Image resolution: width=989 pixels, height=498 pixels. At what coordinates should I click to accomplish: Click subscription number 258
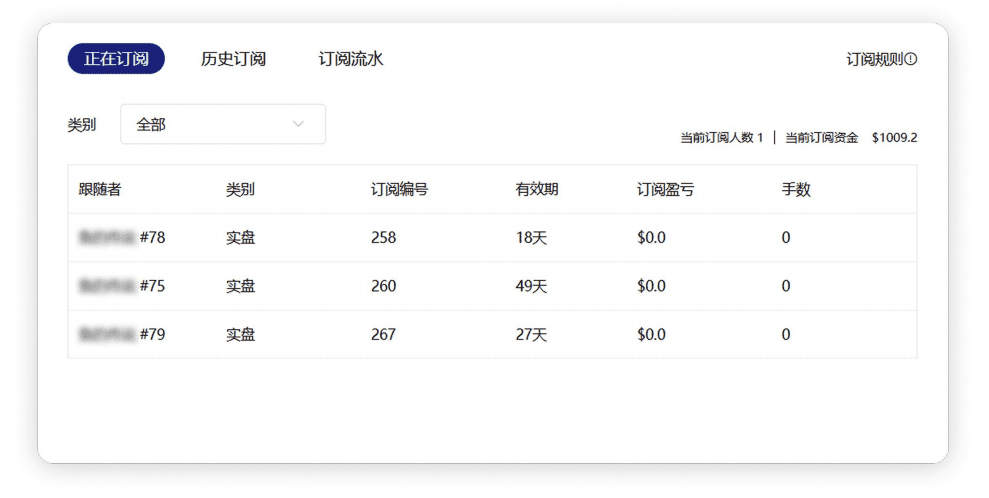(x=383, y=238)
